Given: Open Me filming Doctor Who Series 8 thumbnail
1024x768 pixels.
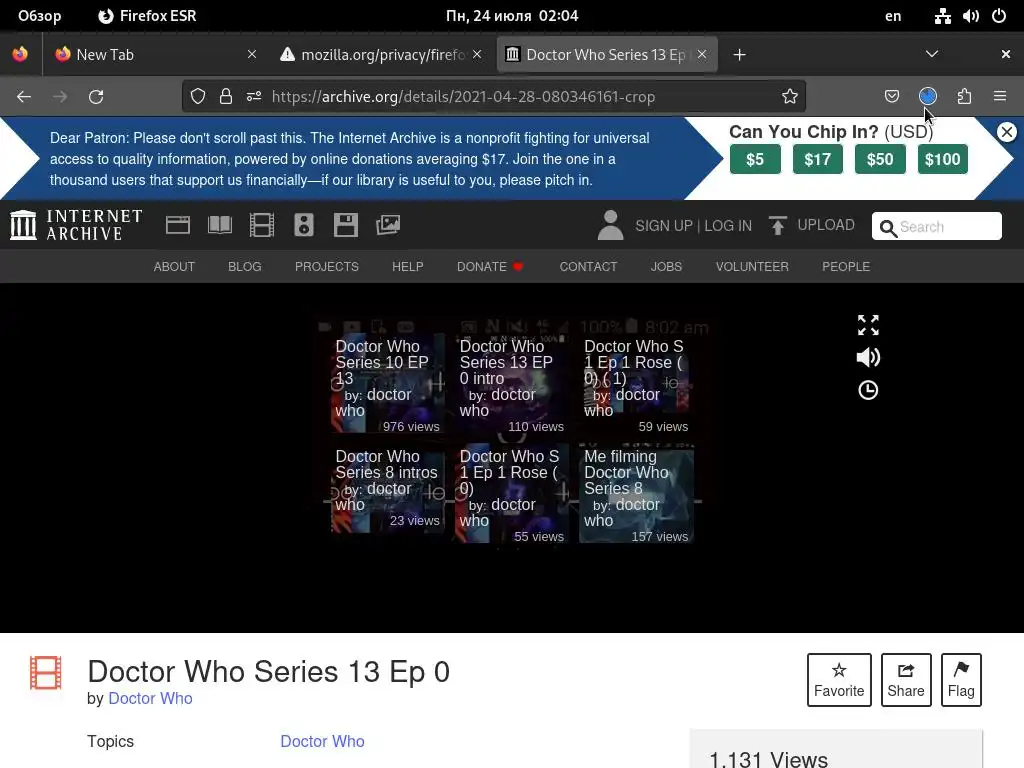Looking at the screenshot, I should tap(636, 494).
